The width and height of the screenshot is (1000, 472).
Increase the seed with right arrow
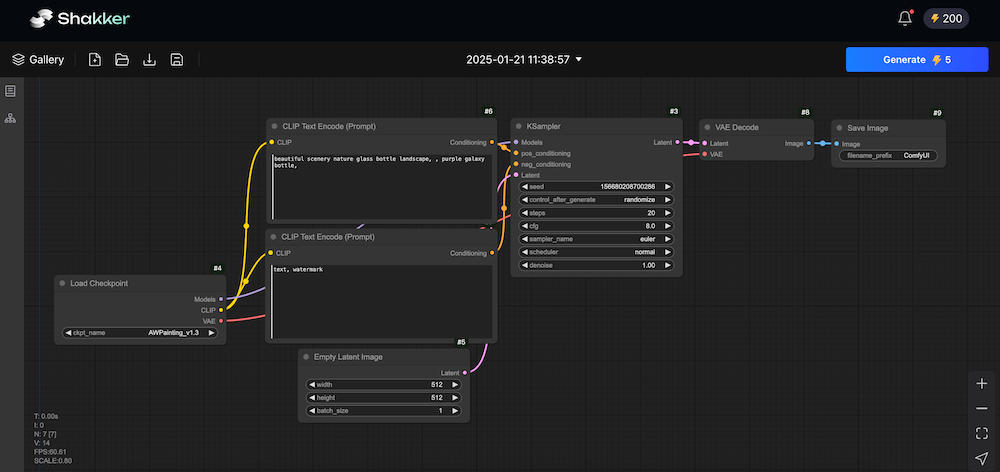tap(668, 187)
